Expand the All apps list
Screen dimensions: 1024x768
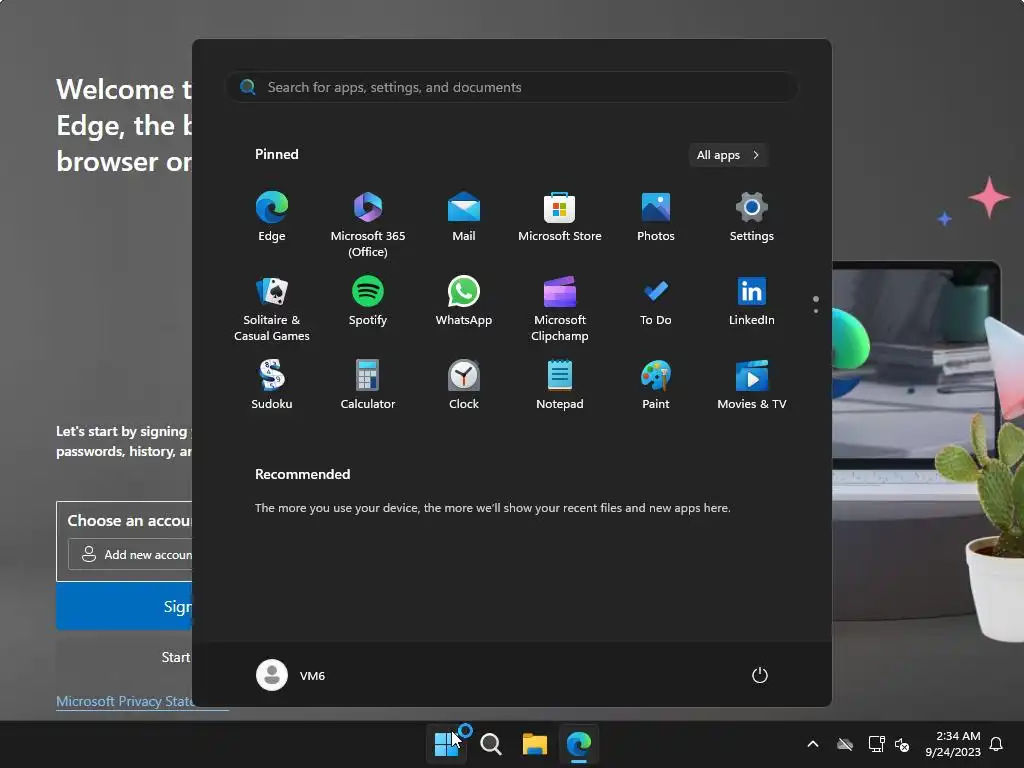tap(728, 155)
